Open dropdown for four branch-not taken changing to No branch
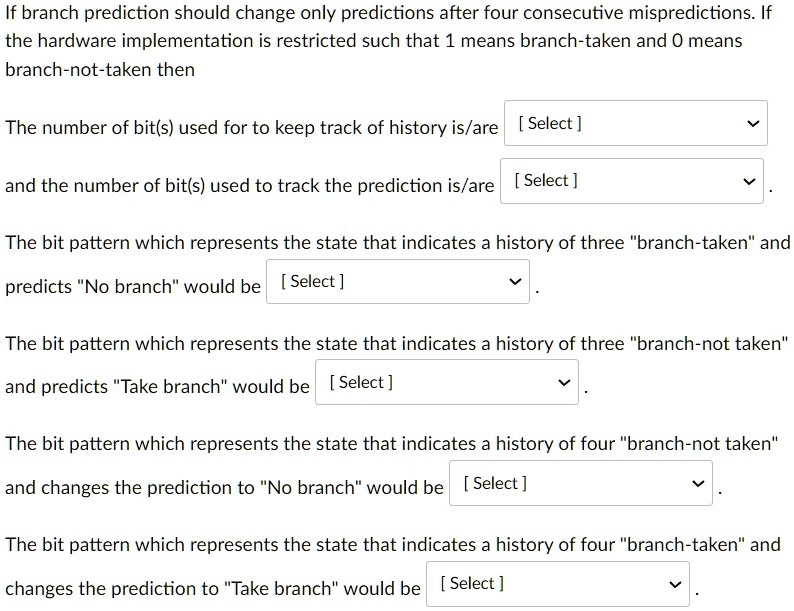 [x=581, y=483]
